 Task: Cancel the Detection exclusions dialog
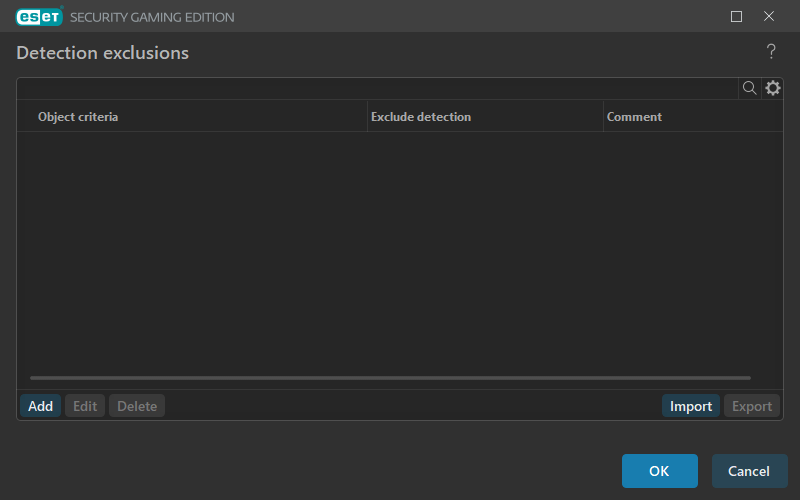[749, 471]
